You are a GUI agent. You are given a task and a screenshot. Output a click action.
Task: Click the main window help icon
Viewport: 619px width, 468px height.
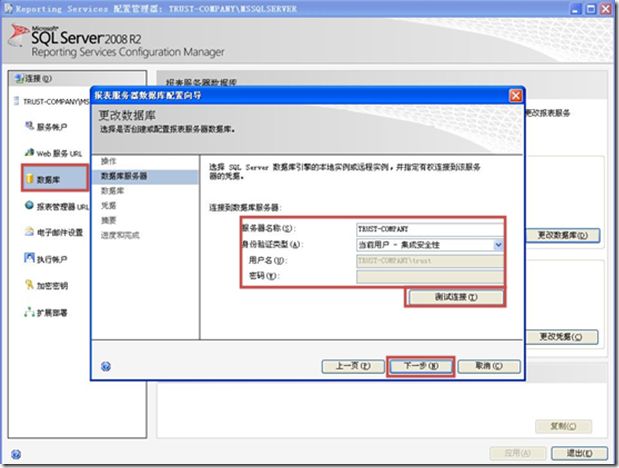click(16, 454)
